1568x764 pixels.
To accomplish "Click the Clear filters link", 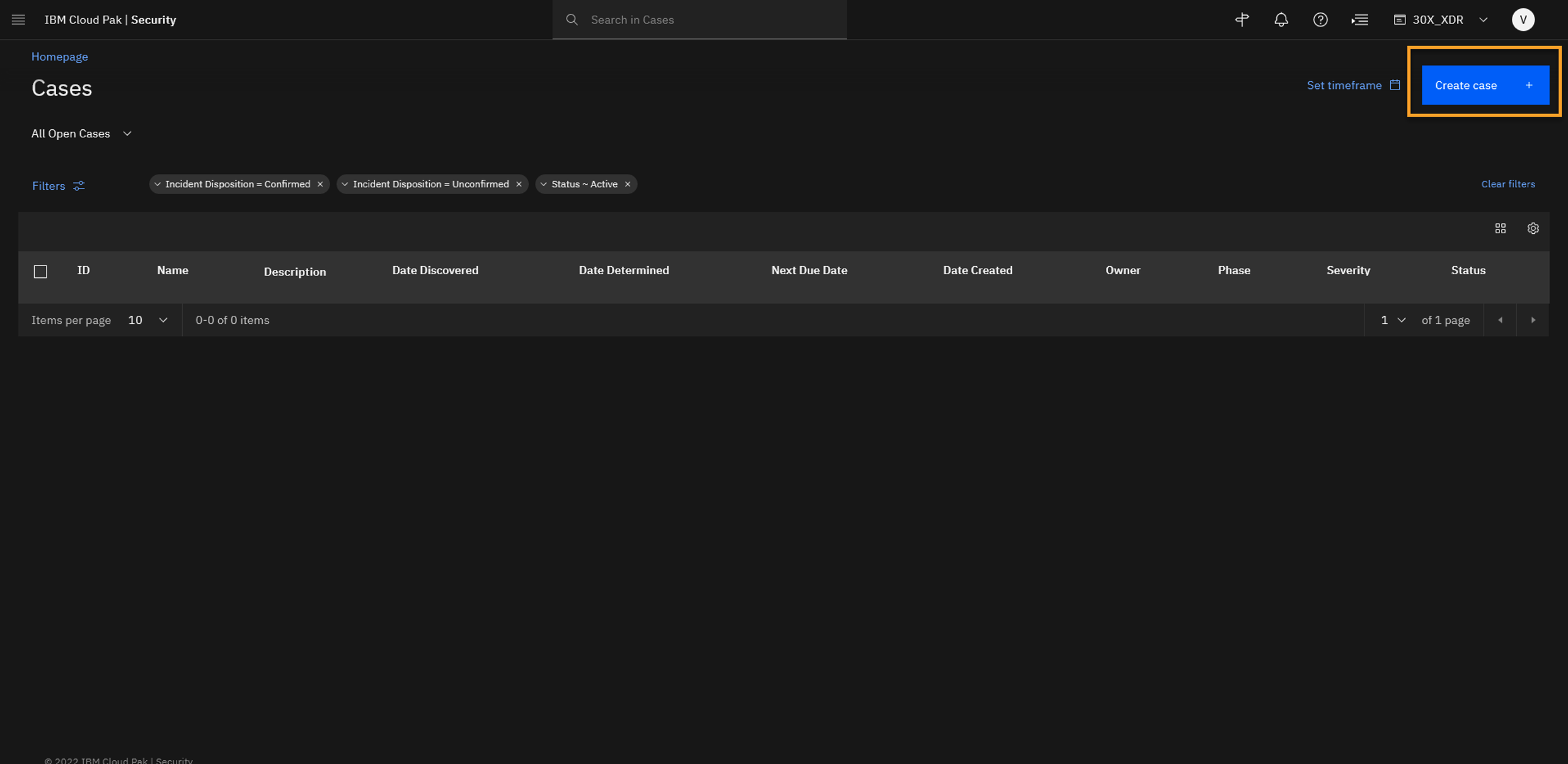I will click(1507, 184).
